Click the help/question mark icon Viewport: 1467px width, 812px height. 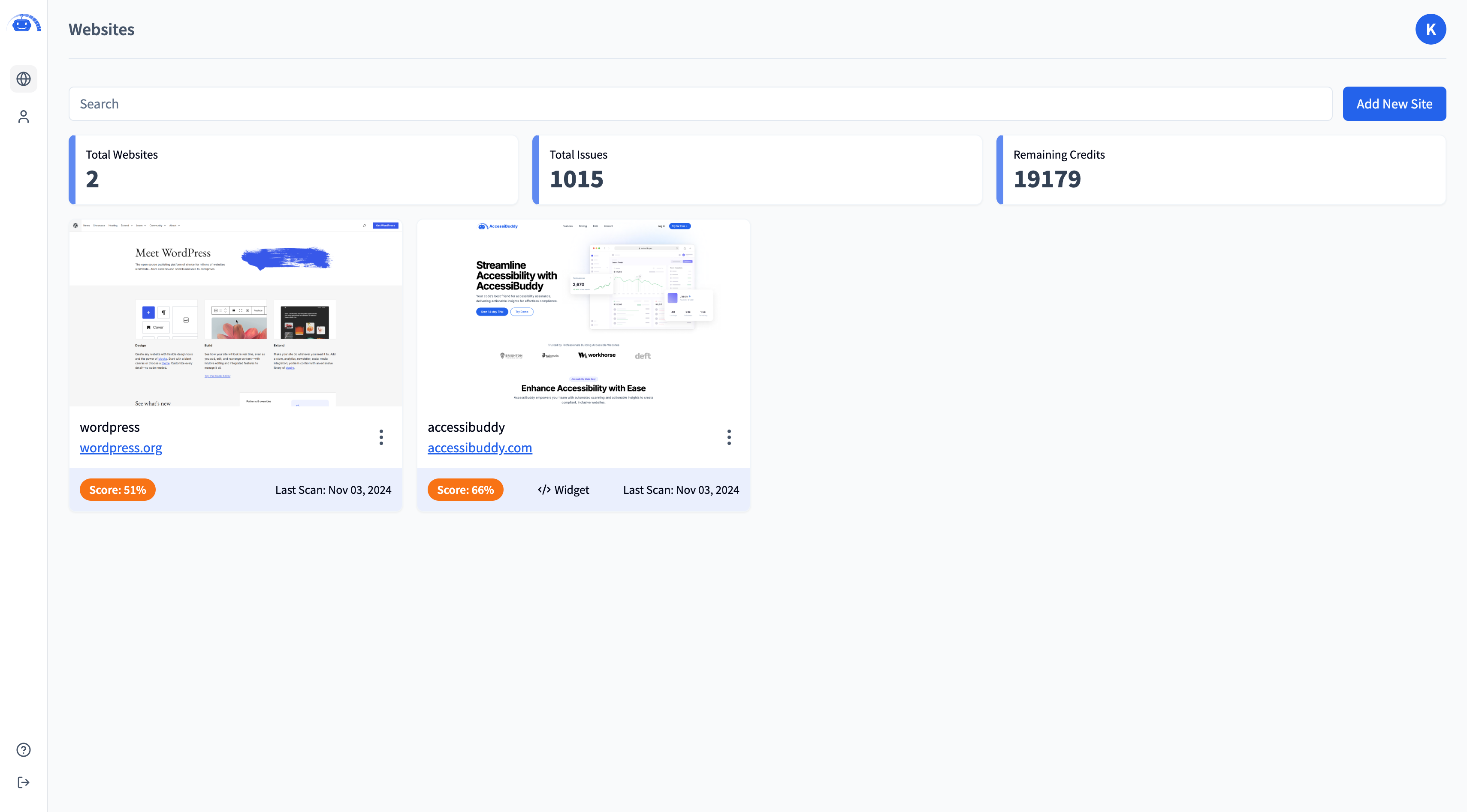pyautogui.click(x=23, y=750)
